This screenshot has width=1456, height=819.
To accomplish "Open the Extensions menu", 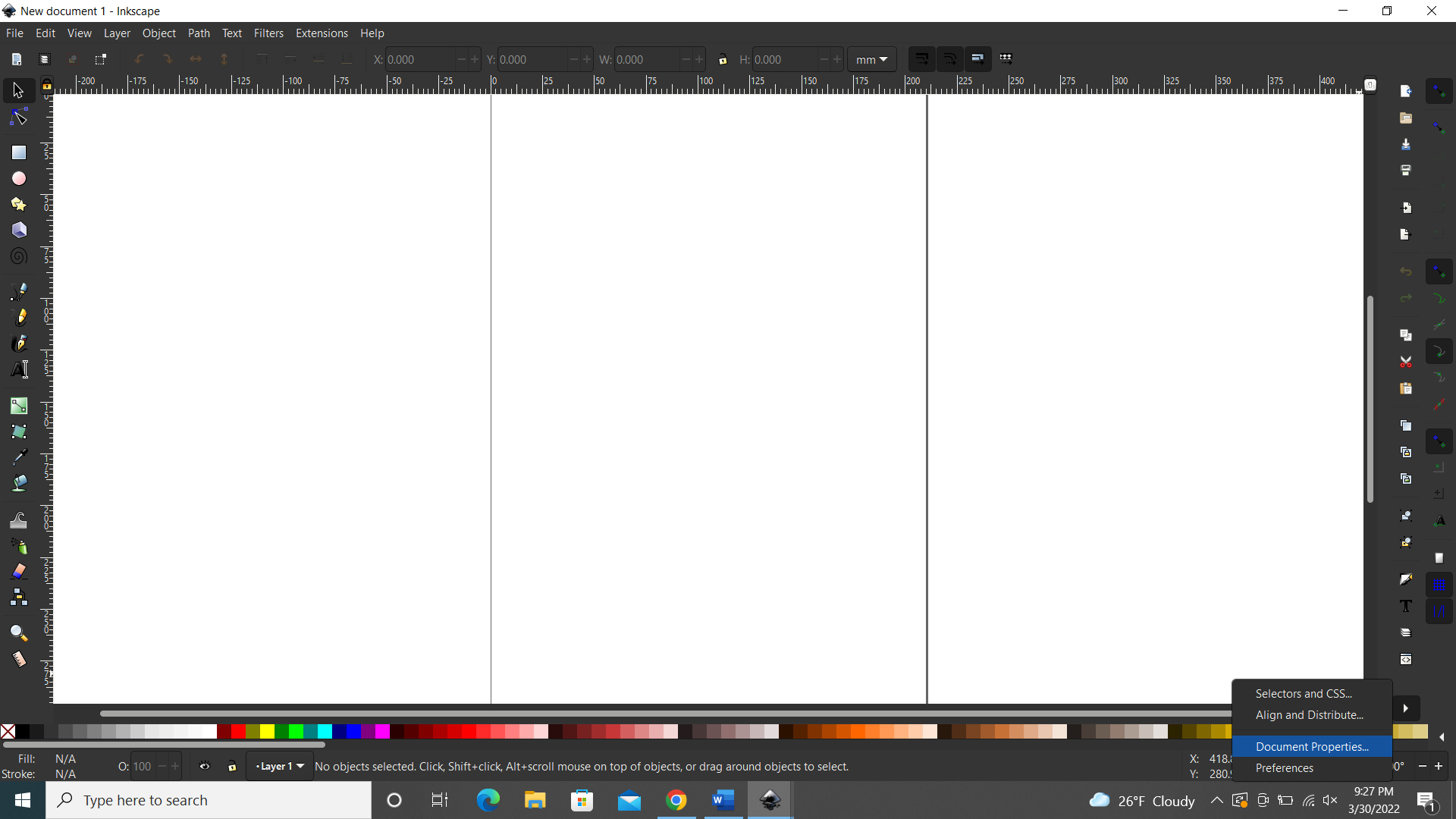I will point(322,33).
